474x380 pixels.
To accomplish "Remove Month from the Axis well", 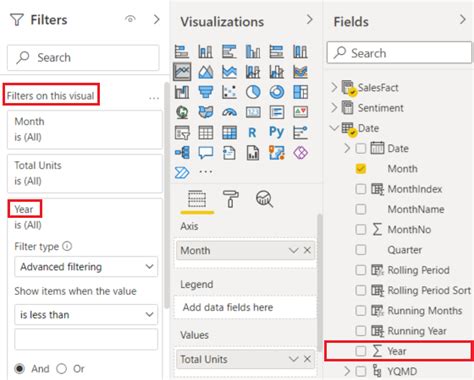I will click(x=307, y=250).
